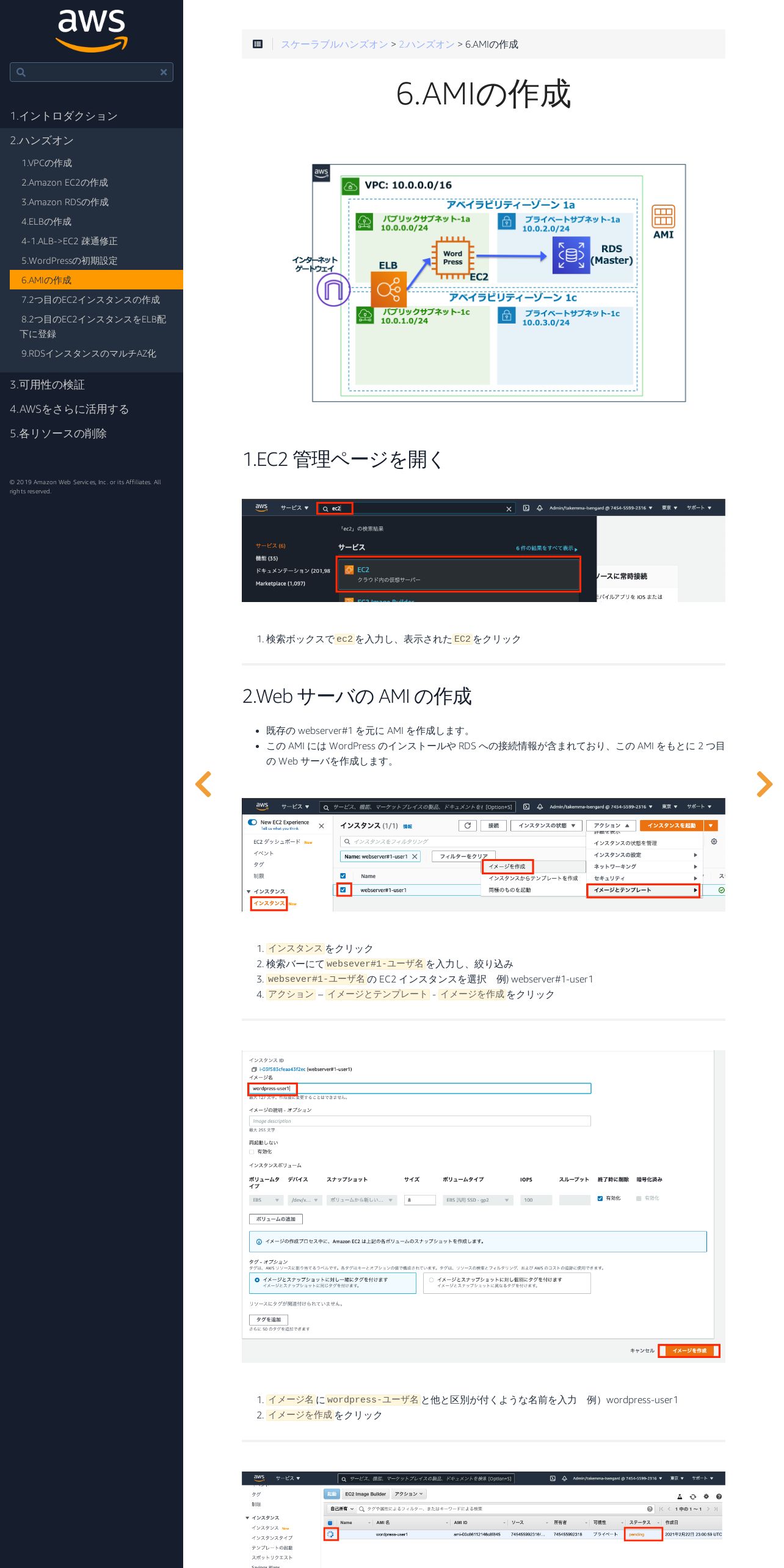This screenshot has width=784, height=1568.
Task: Open 5.WordPressの初期設定 in the sidebar
Action: [x=96, y=261]
